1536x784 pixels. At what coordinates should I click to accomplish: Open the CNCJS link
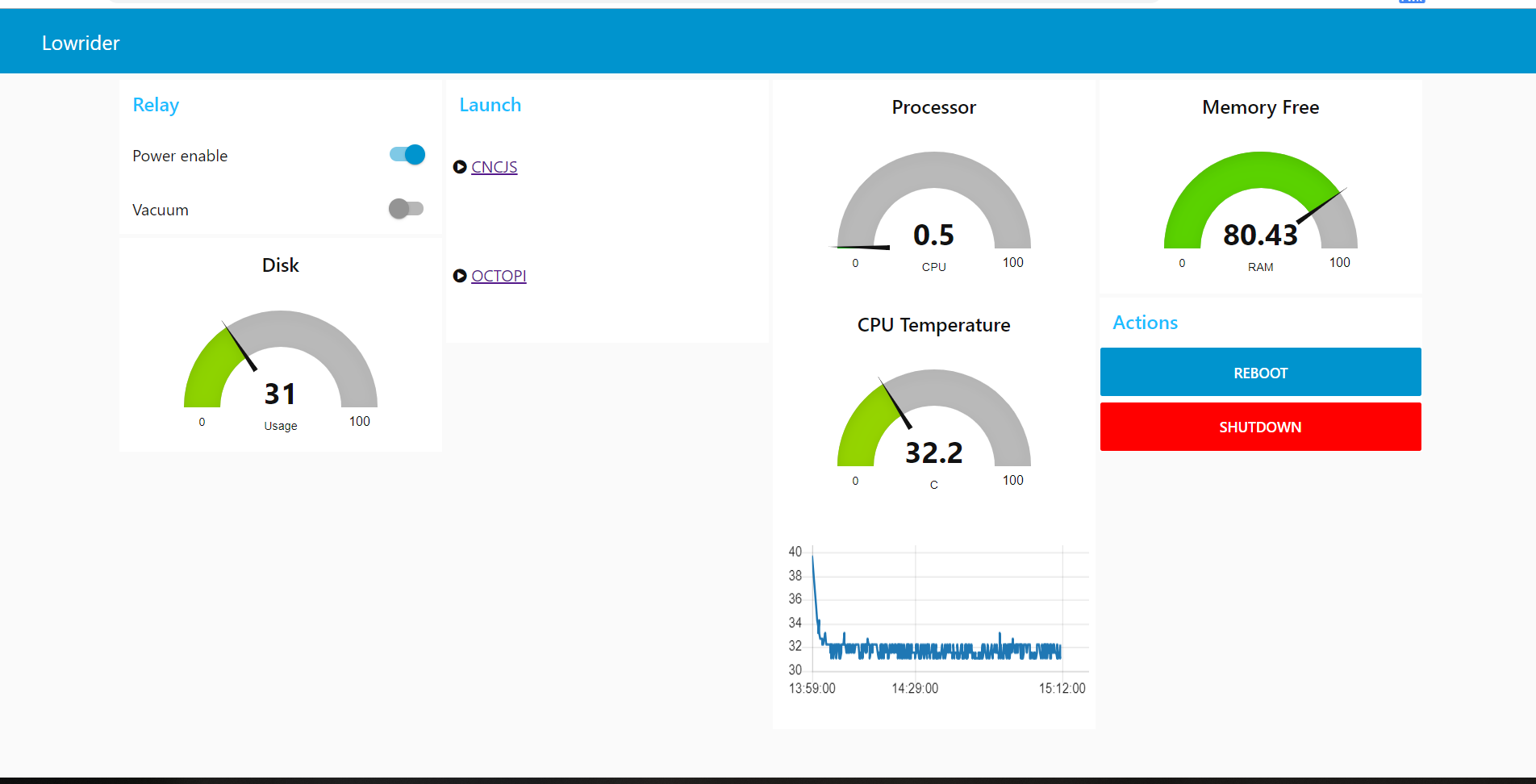pyautogui.click(x=494, y=167)
